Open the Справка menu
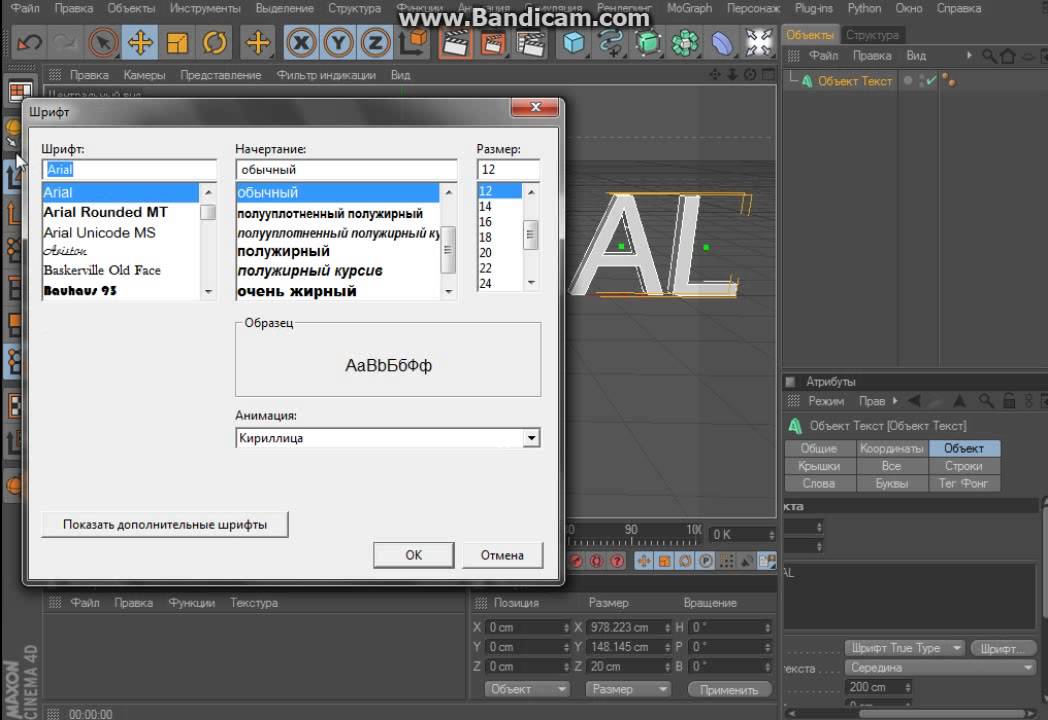Screen dimensions: 1048x720 pyautogui.click(x=958, y=8)
